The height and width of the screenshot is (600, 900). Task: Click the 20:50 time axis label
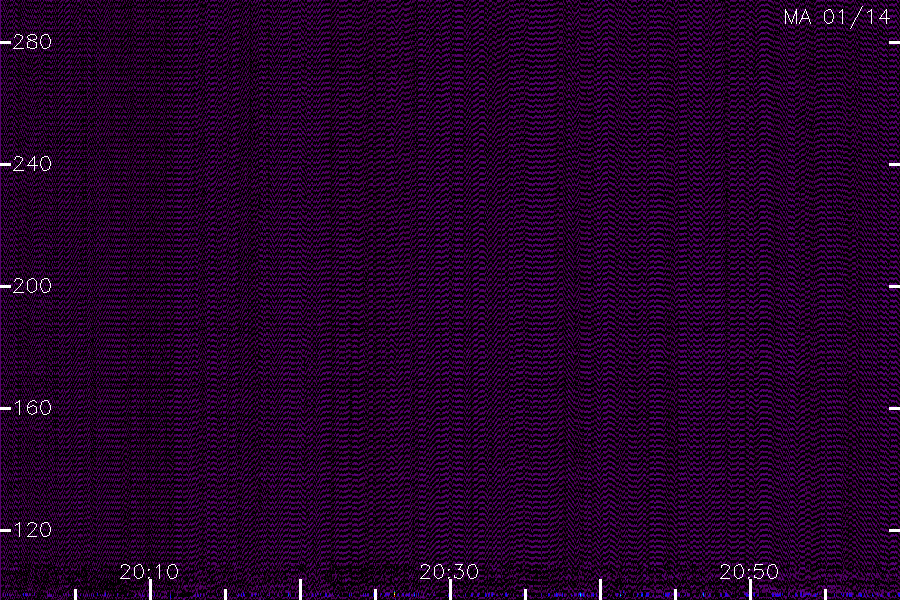(749, 571)
